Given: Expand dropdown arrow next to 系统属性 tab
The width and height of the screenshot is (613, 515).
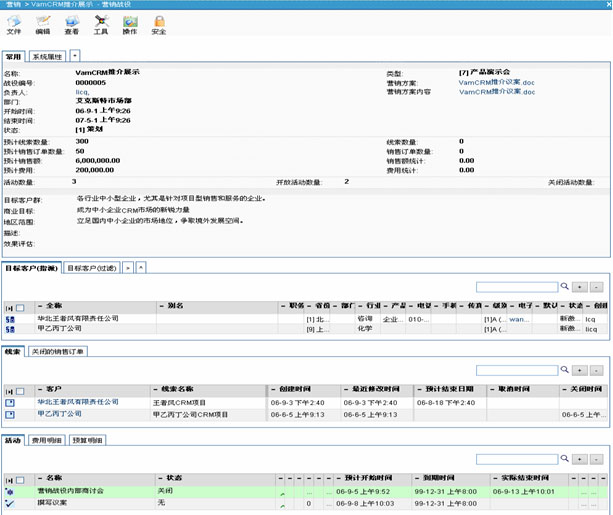Looking at the screenshot, I should [76, 57].
